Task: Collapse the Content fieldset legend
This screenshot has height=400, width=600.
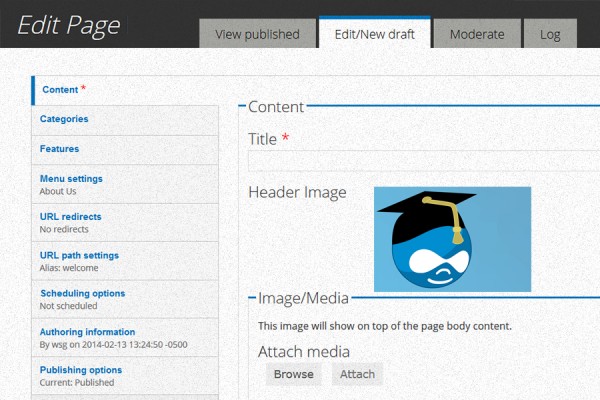Action: [x=276, y=107]
